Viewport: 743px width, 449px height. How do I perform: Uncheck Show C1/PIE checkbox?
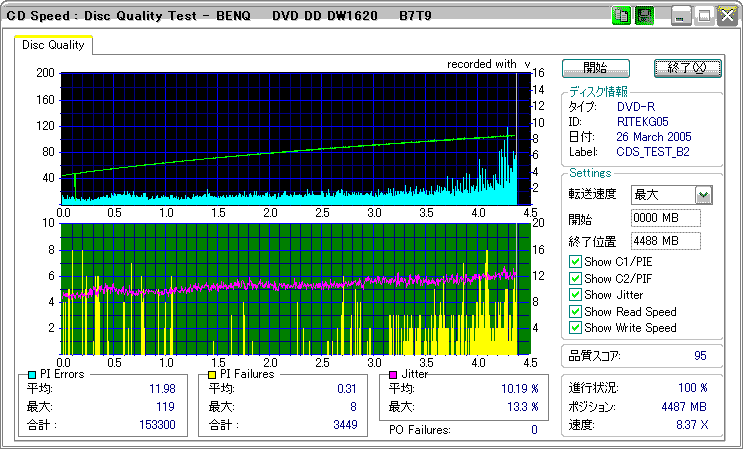[575, 262]
